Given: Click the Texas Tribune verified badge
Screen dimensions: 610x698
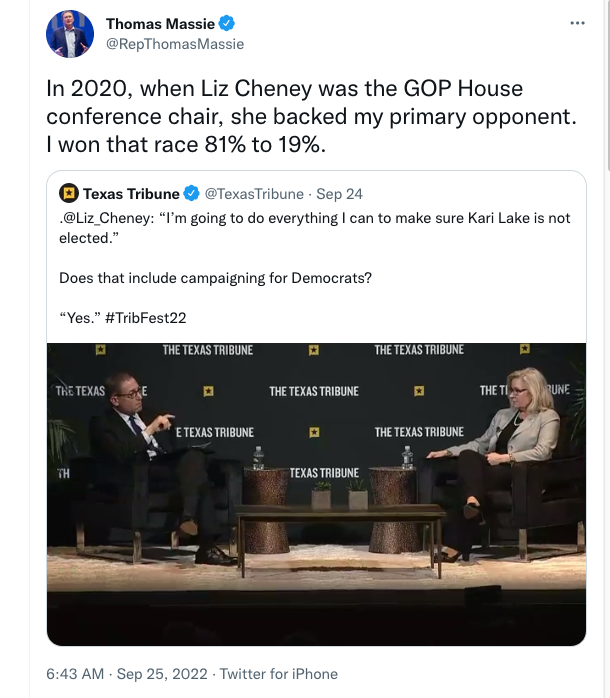Looking at the screenshot, I should point(193,194).
